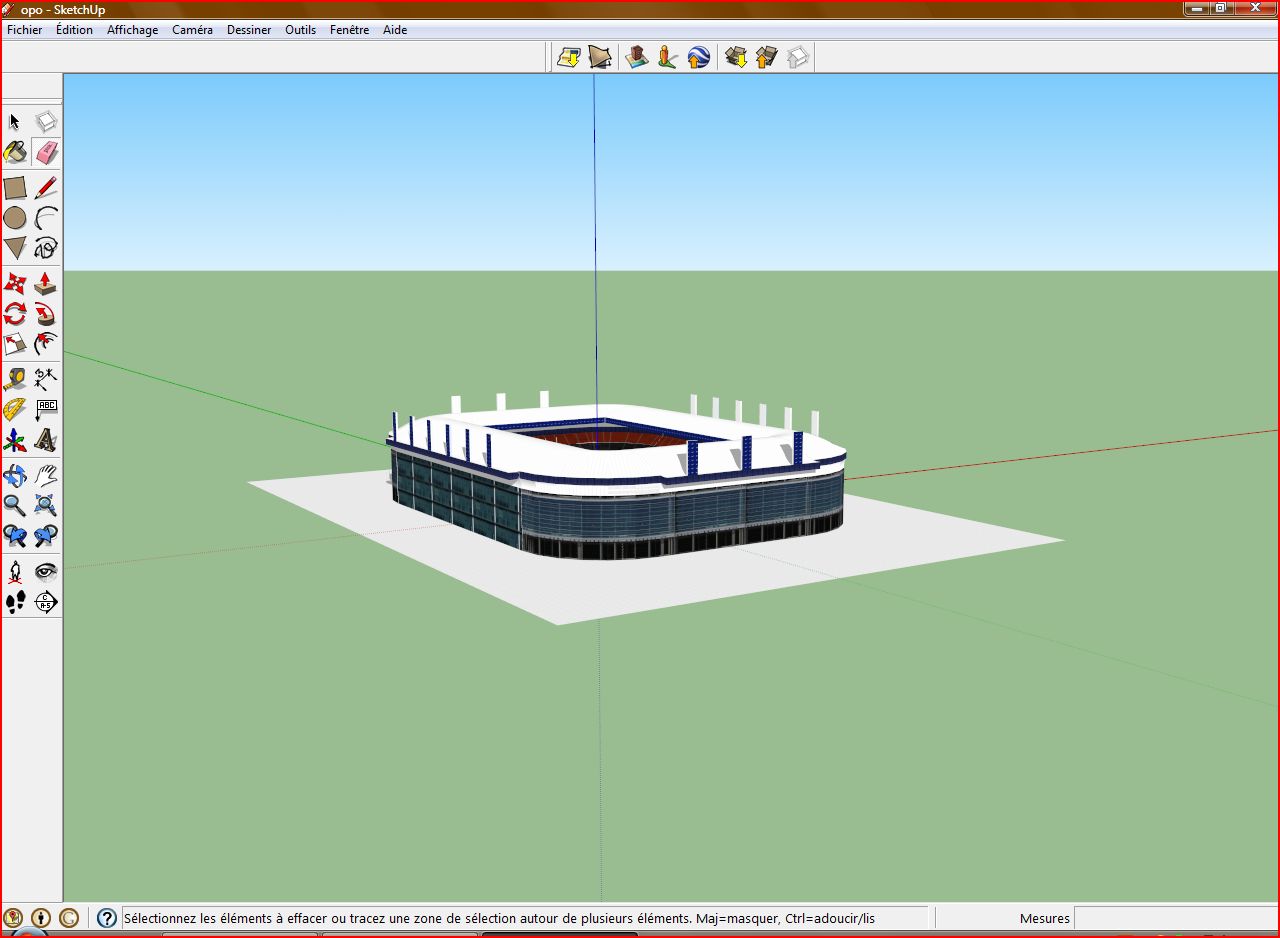Activate the pink Eraser tool
1280x938 pixels.
pyautogui.click(x=46, y=153)
